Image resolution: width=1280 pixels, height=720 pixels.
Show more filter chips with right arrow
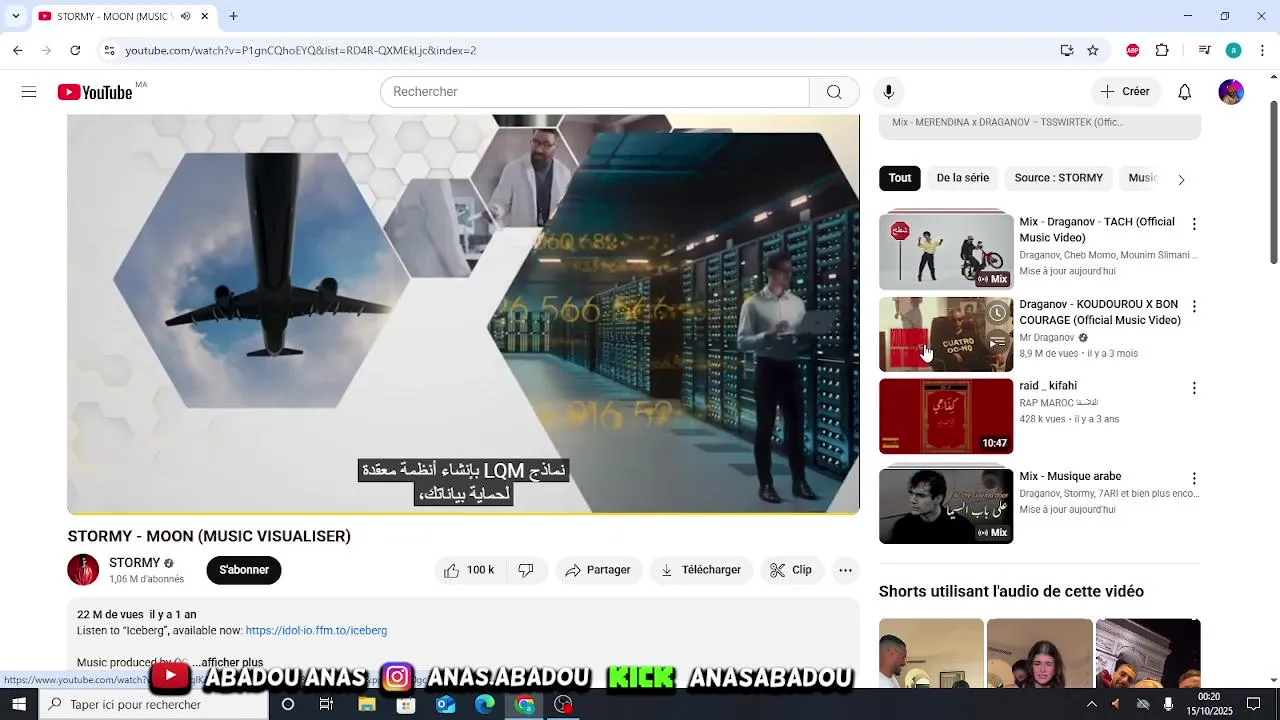[1181, 180]
